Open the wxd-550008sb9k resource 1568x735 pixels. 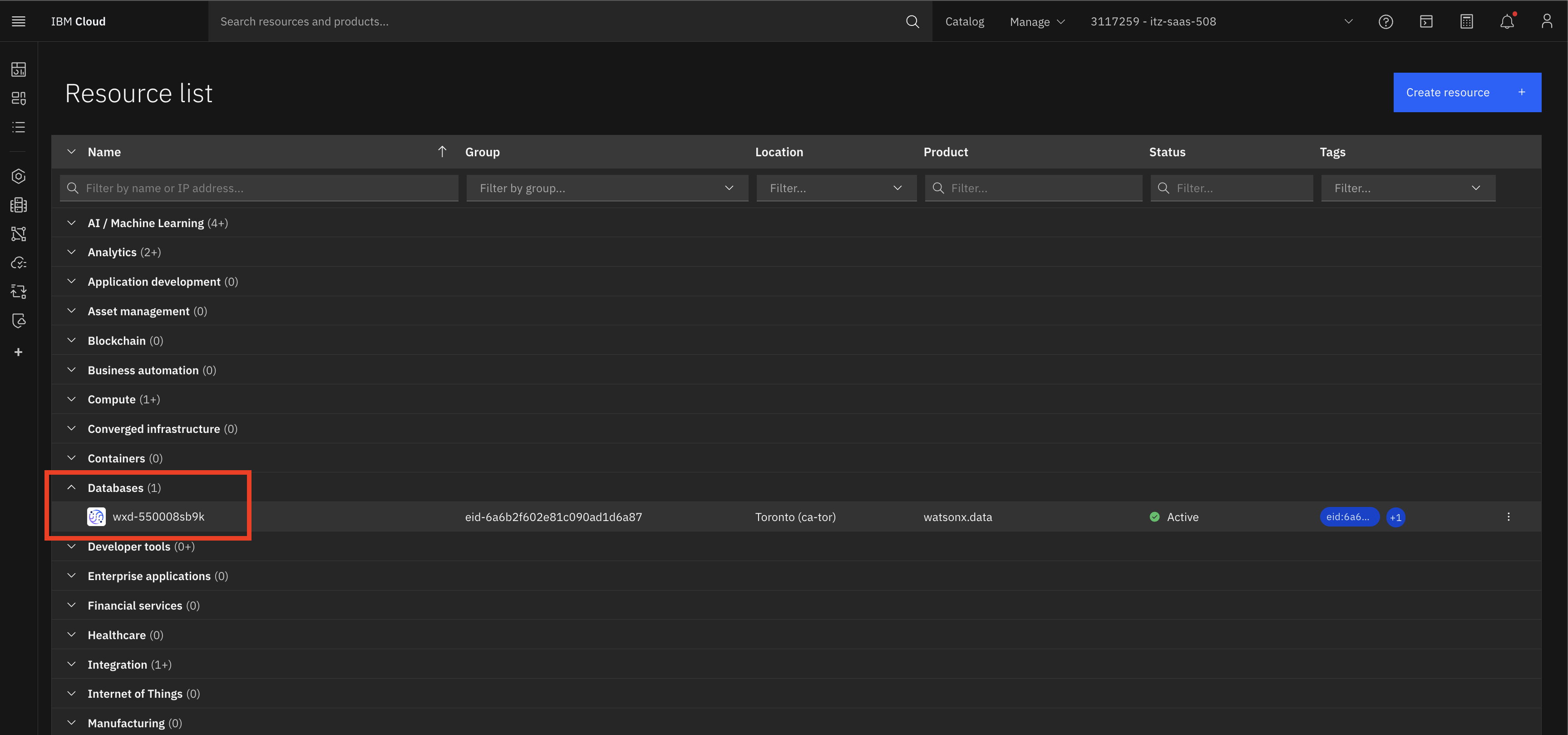pos(158,516)
